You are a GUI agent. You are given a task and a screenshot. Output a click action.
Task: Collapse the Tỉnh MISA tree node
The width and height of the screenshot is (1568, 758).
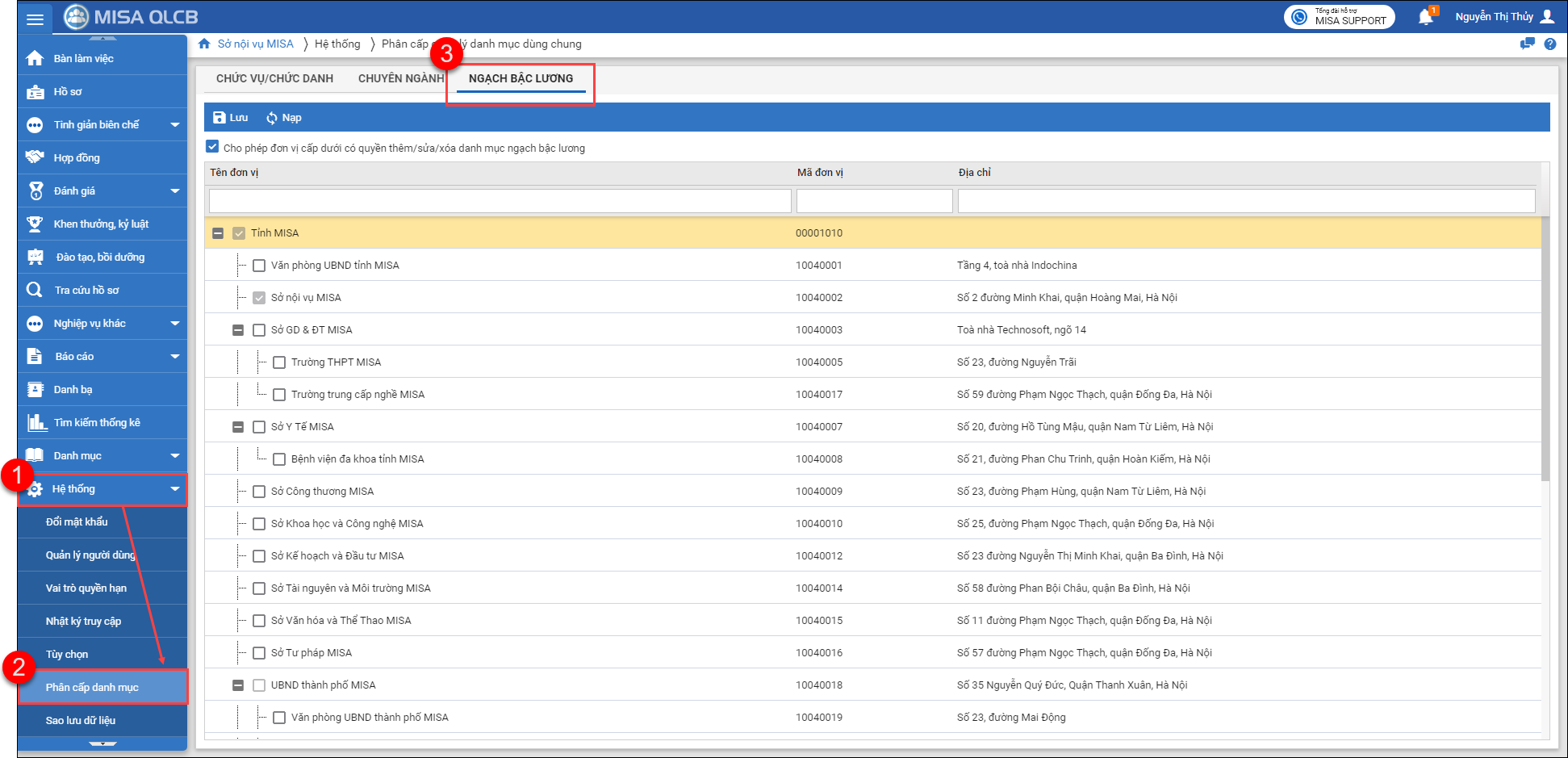coord(218,233)
